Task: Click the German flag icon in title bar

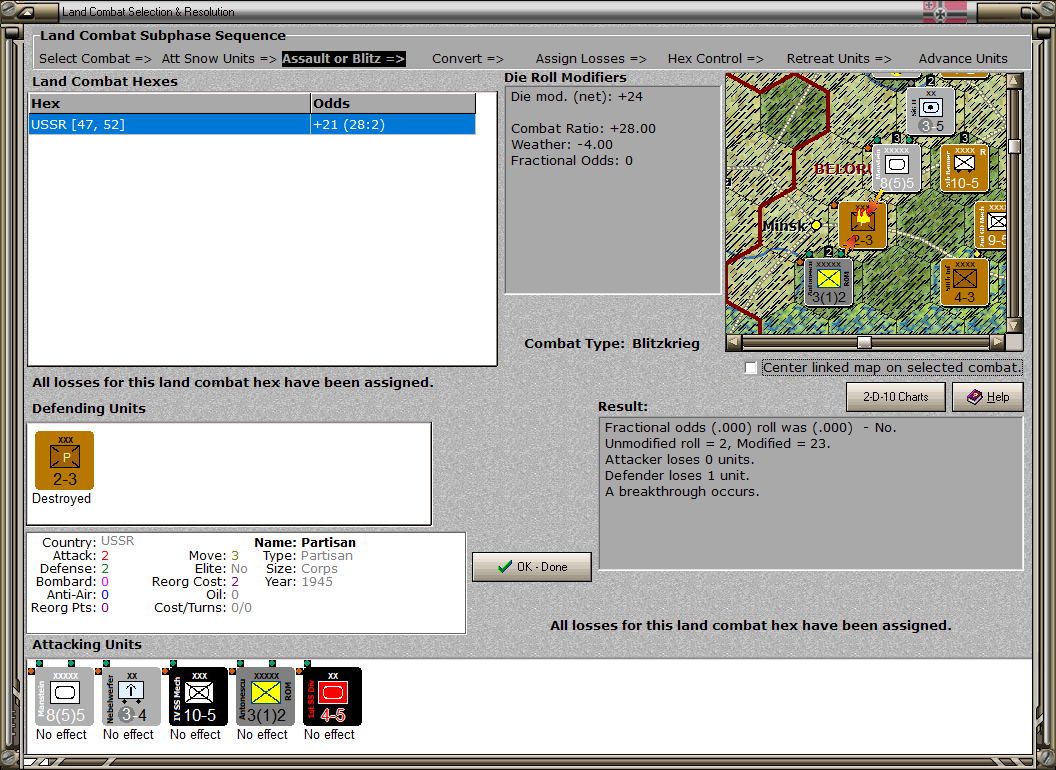Action: click(x=944, y=11)
